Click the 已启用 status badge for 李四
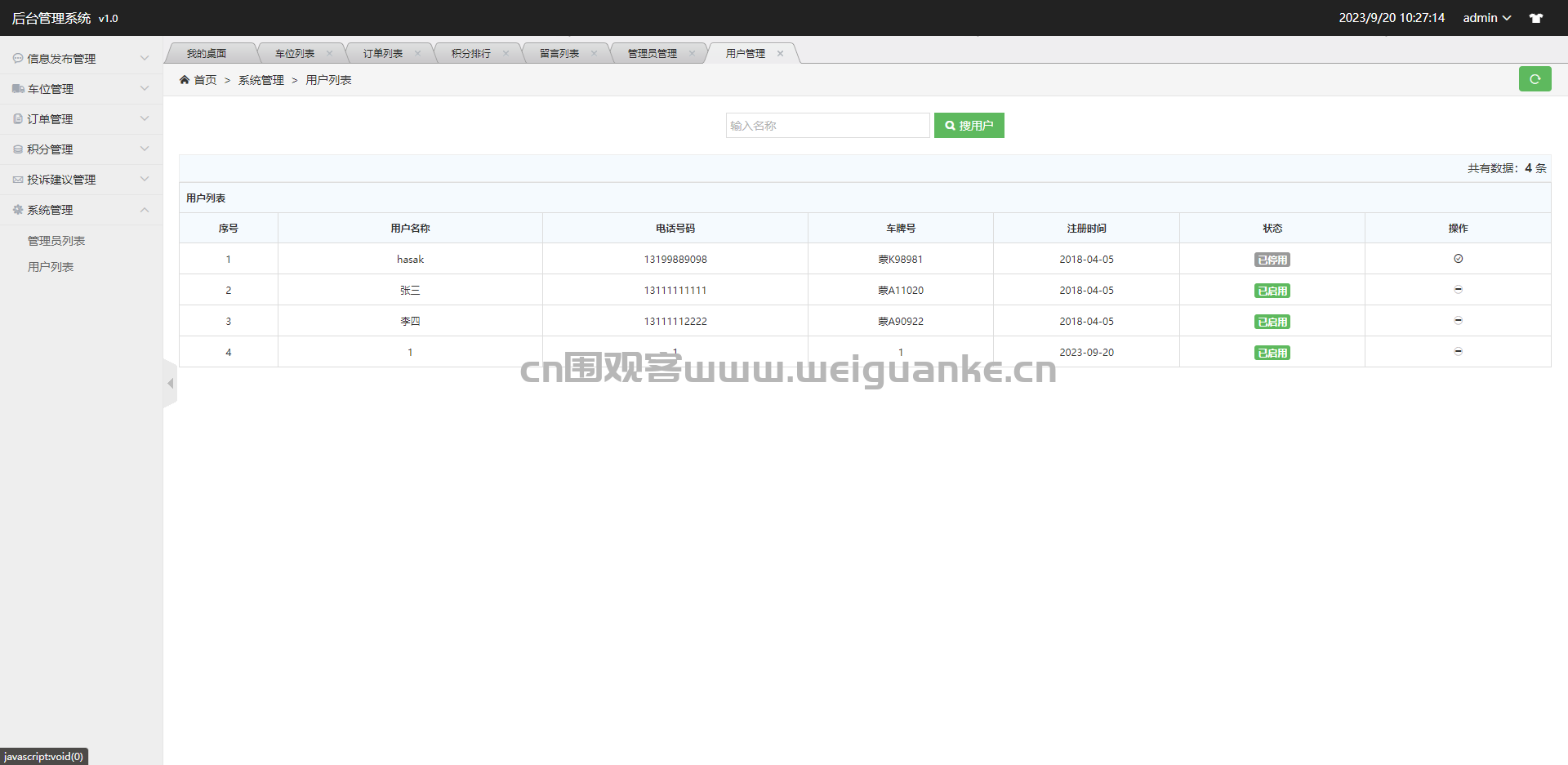The image size is (1568, 765). [x=1272, y=322]
